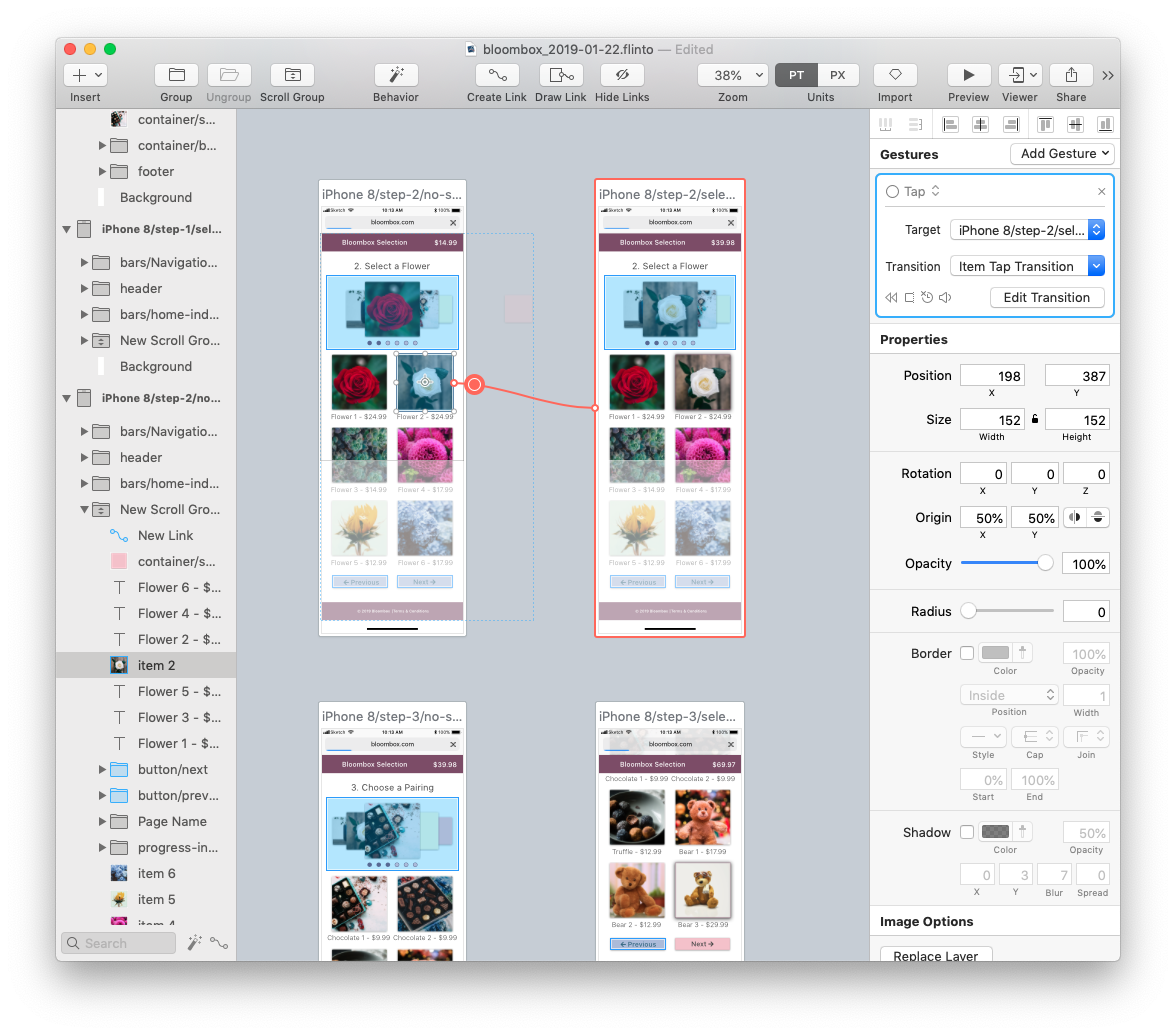Open the Add Gesture dropdown
Viewport: 1176px width, 1035px height.
(x=1062, y=154)
